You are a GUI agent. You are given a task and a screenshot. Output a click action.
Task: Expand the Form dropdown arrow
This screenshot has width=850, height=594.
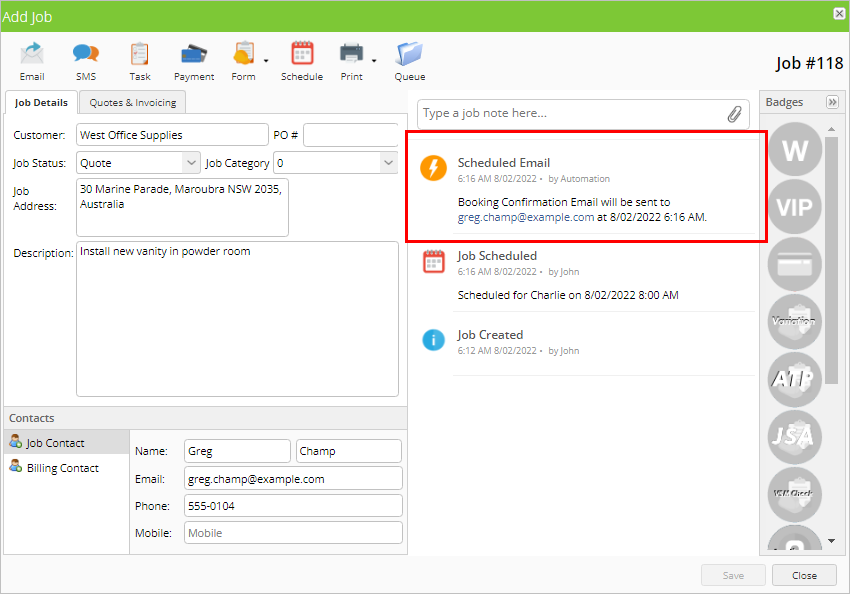point(266,61)
